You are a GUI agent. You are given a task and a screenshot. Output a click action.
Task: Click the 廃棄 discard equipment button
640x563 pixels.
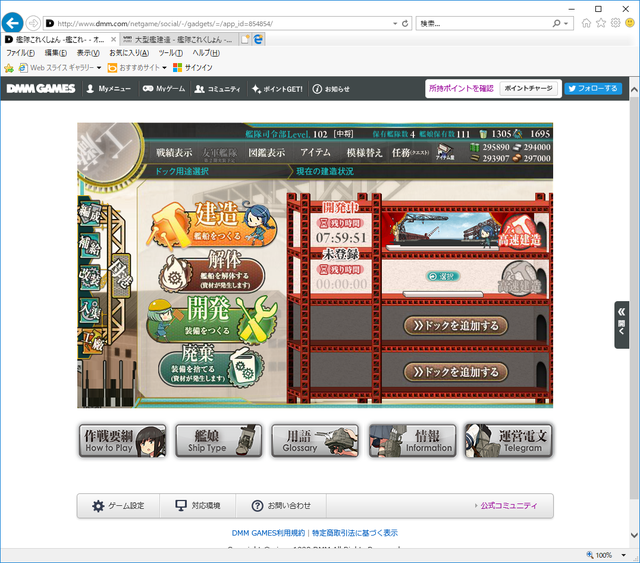(211, 365)
